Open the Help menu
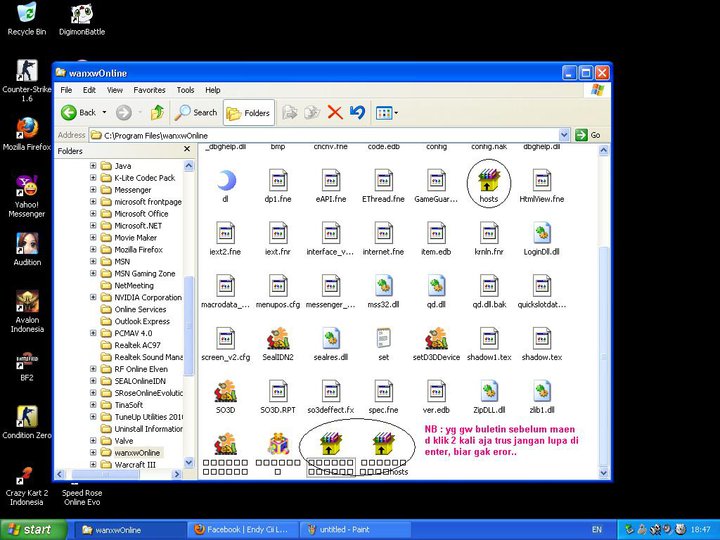This screenshot has height=540, width=720. pos(213,90)
